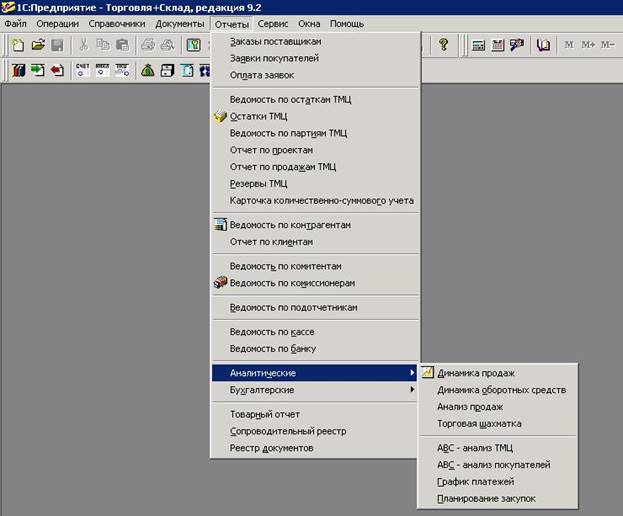Open the calculator icon in toolbar
Screen dimensions: 623x516
pyautogui.click(x=478, y=46)
